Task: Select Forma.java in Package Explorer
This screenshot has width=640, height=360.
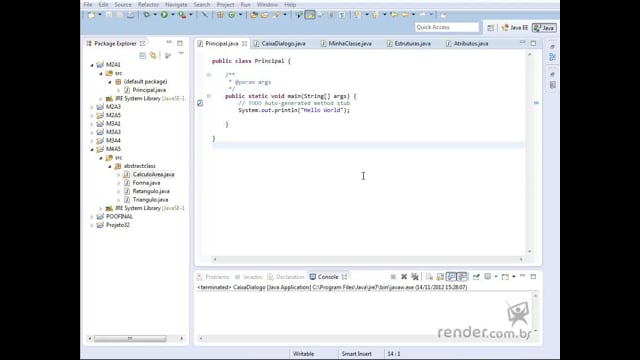Action: 146,183
